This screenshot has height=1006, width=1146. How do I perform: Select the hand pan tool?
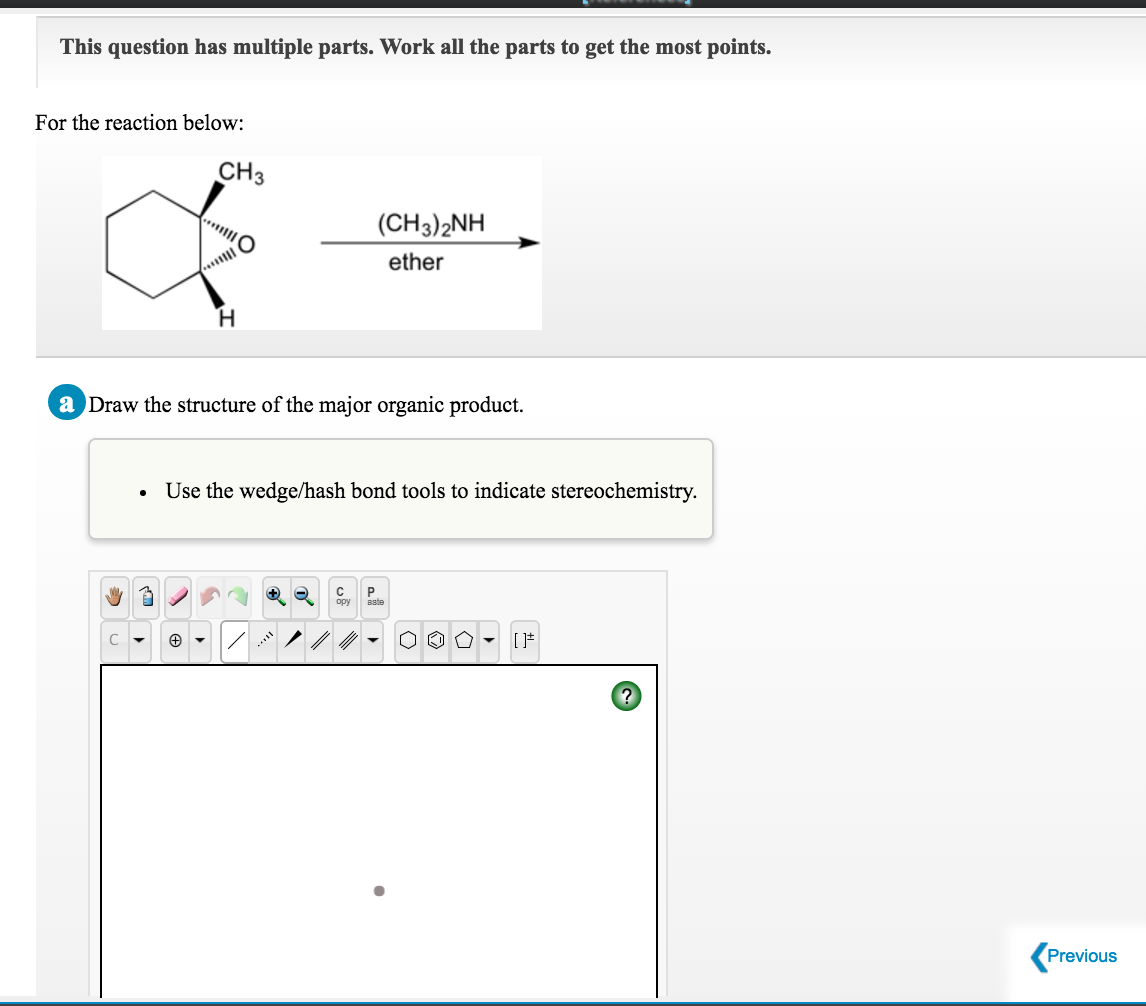tap(115, 597)
